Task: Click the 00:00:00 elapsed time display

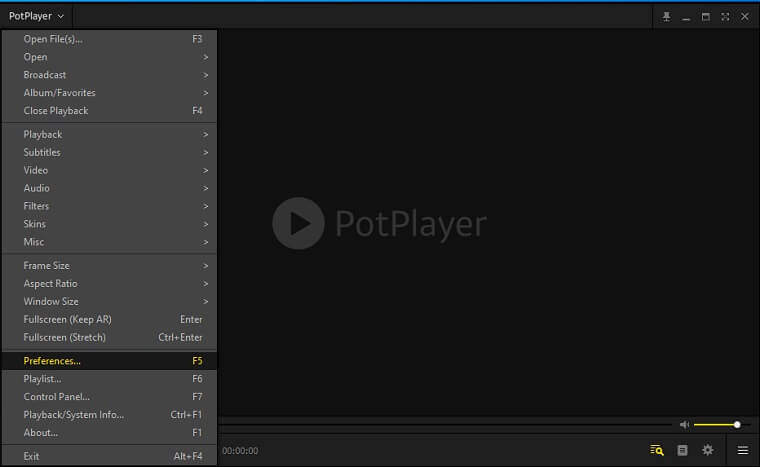Action: point(240,451)
